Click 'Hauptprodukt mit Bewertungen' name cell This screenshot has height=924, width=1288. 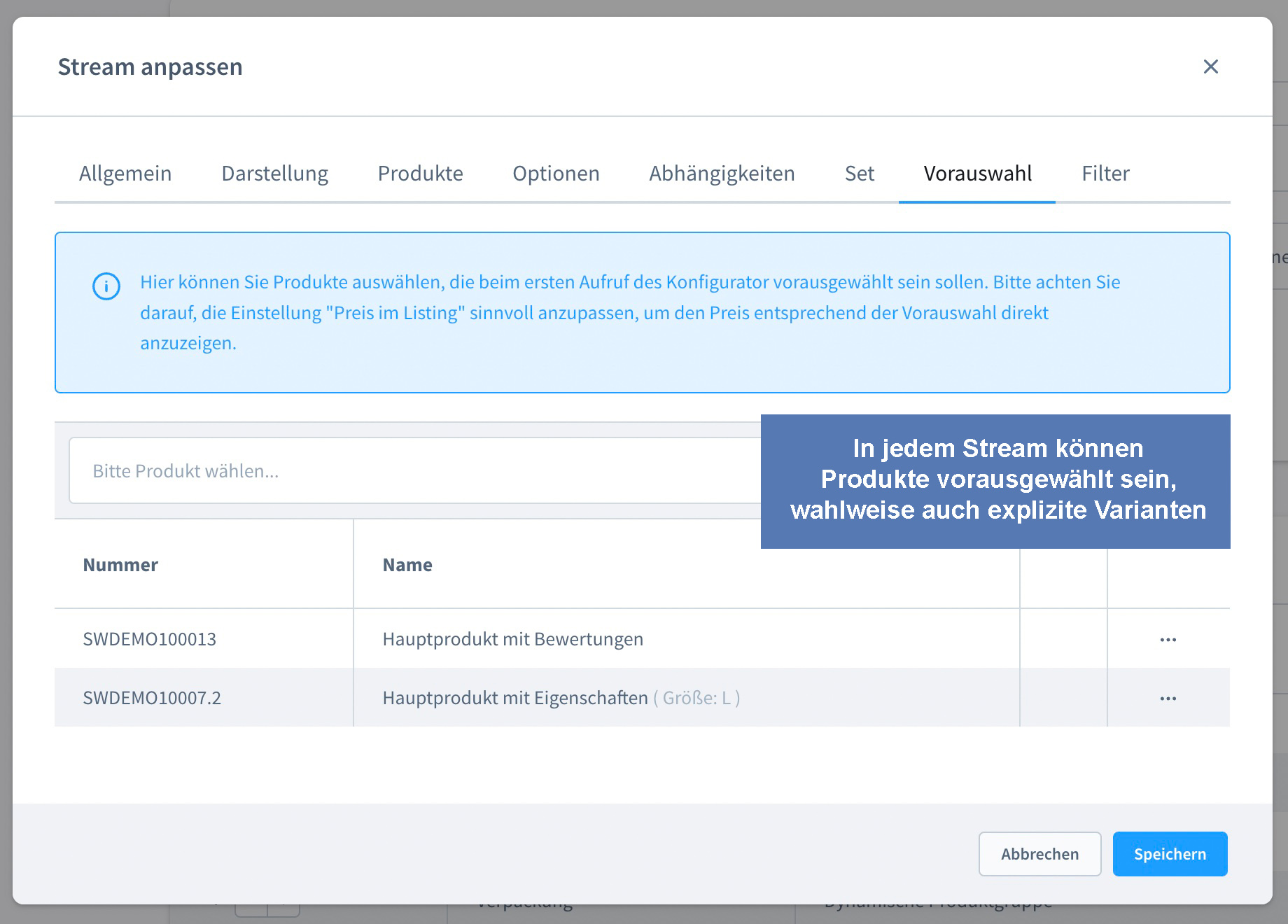686,638
